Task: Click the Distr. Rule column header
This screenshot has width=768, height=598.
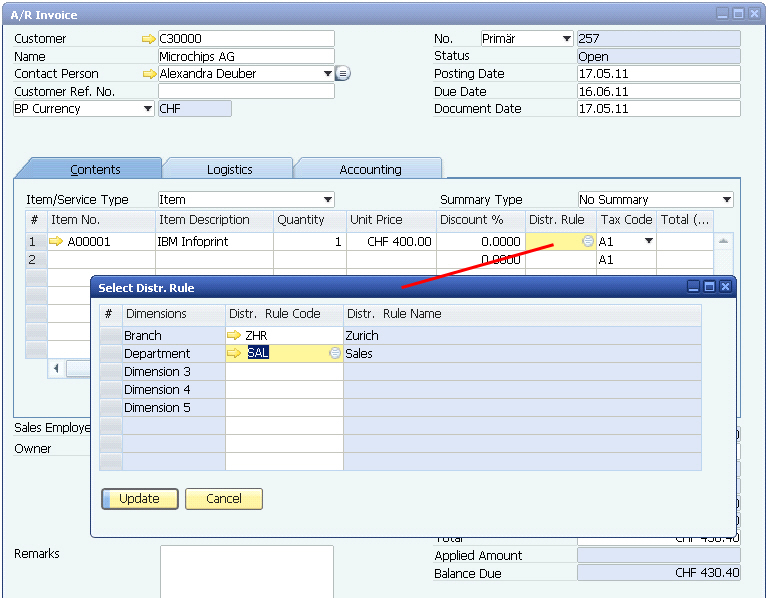Action: (561, 220)
